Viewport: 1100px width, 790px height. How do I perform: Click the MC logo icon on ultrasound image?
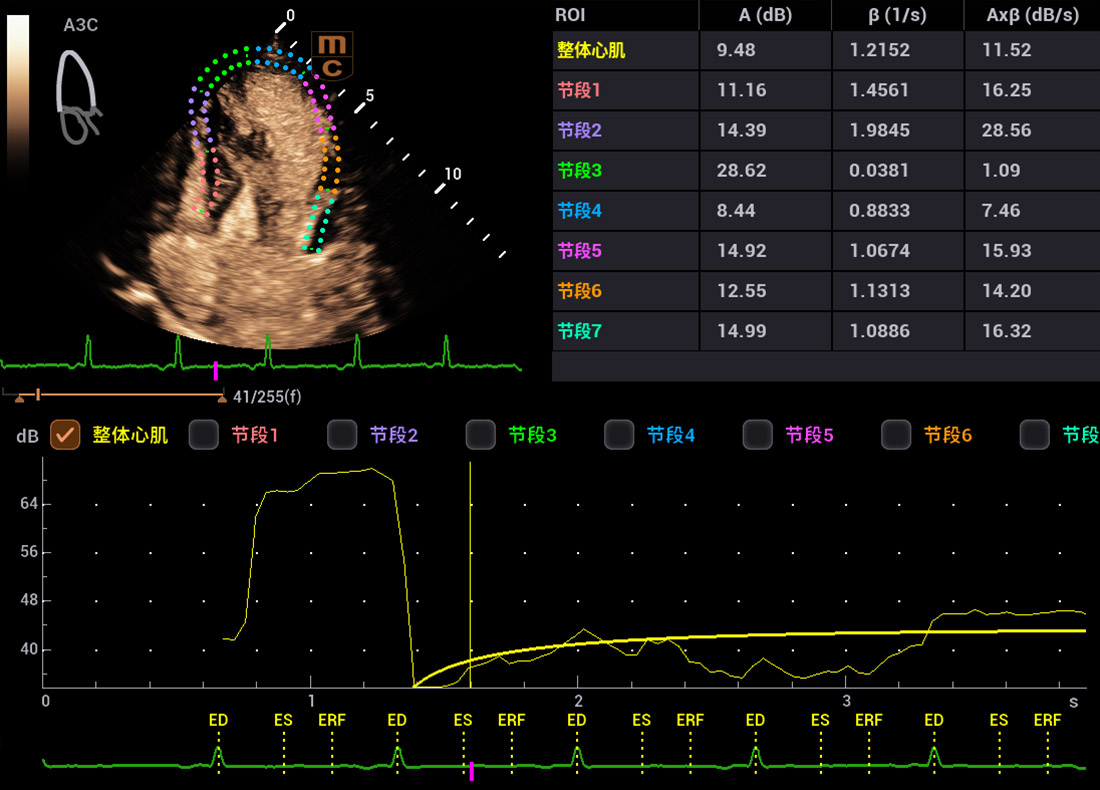[x=332, y=56]
